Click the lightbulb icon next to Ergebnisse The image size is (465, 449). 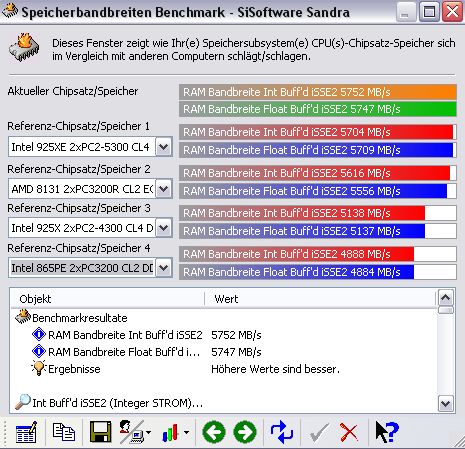(39, 368)
